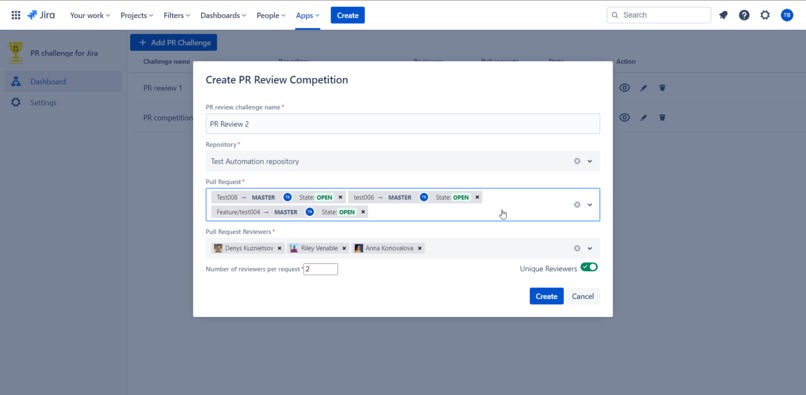The image size is (806, 395).
Task: Click the PR rewiew 1 row name
Action: tap(162, 88)
